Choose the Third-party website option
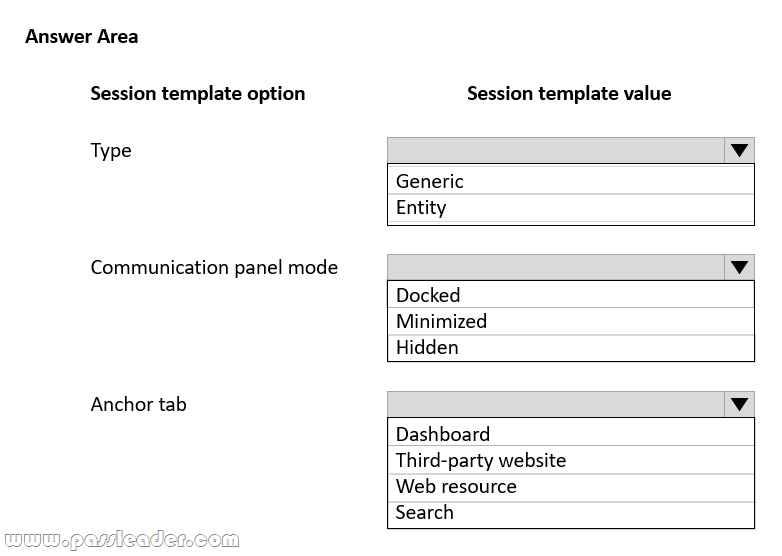This screenshot has width=782, height=556. [481, 461]
